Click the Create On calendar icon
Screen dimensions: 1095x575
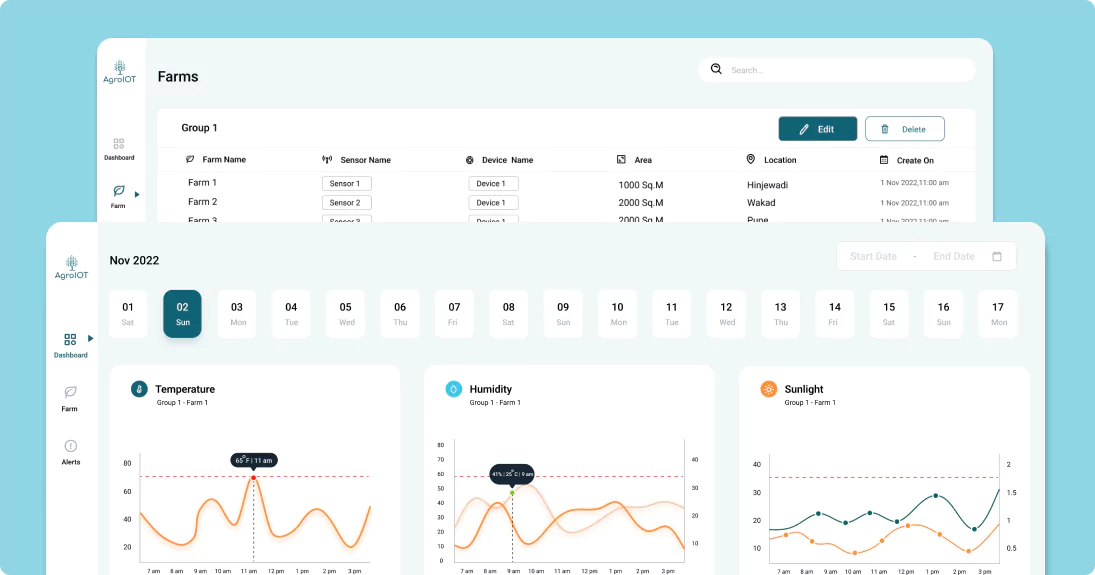tap(883, 160)
